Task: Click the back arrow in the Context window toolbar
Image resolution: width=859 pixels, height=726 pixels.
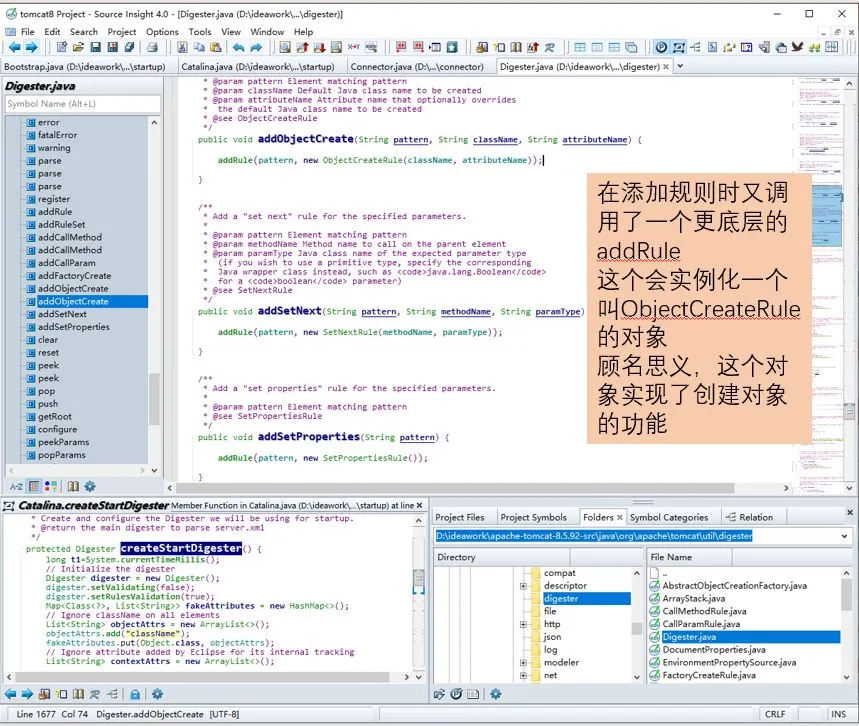Action: (10, 694)
